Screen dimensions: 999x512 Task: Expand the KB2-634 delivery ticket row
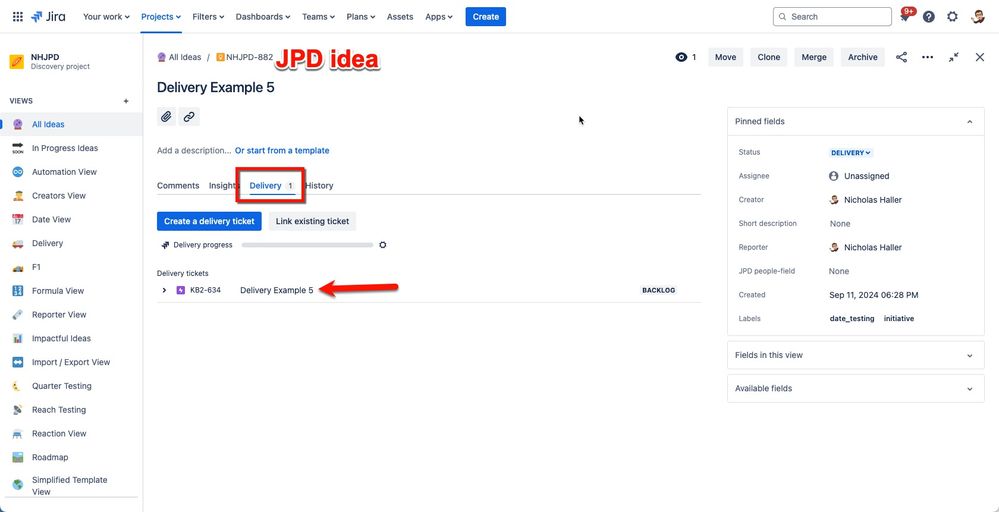(x=164, y=290)
